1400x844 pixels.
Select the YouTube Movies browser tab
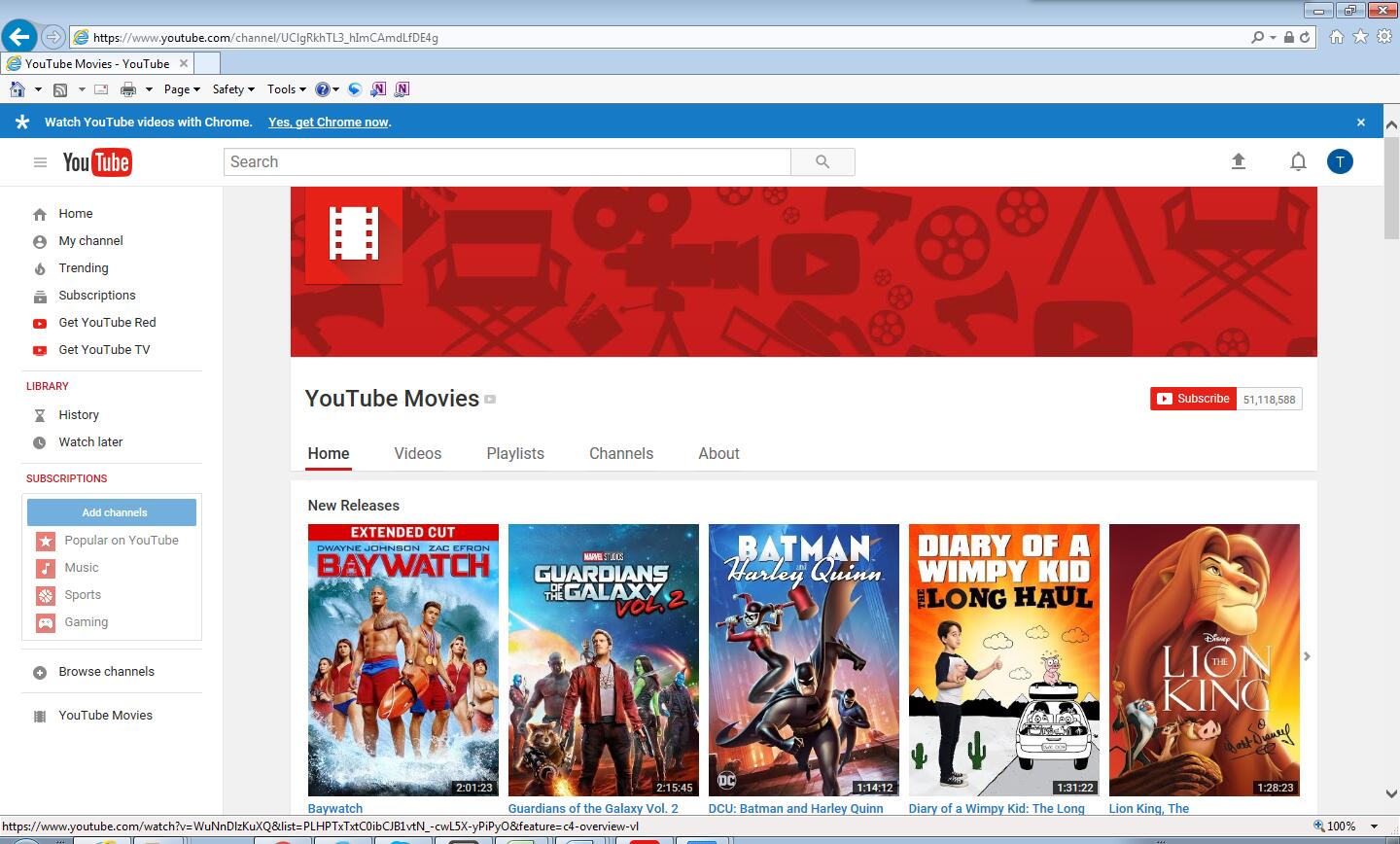point(96,63)
